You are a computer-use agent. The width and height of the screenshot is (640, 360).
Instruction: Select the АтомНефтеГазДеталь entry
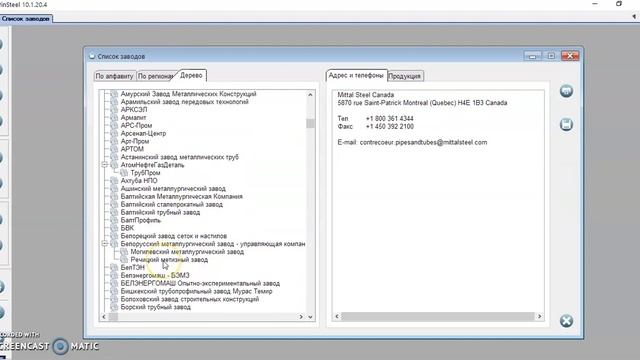click(x=152, y=165)
